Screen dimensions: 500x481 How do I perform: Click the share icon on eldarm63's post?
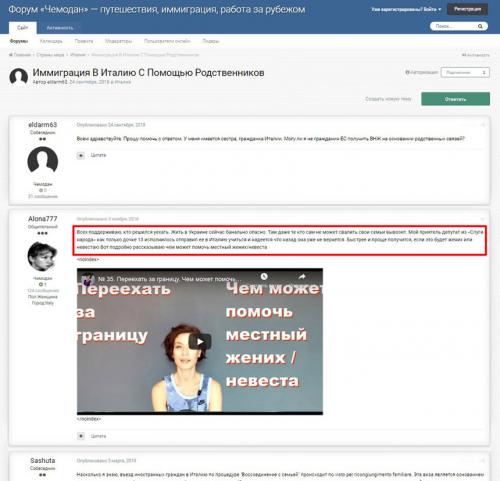(482, 125)
